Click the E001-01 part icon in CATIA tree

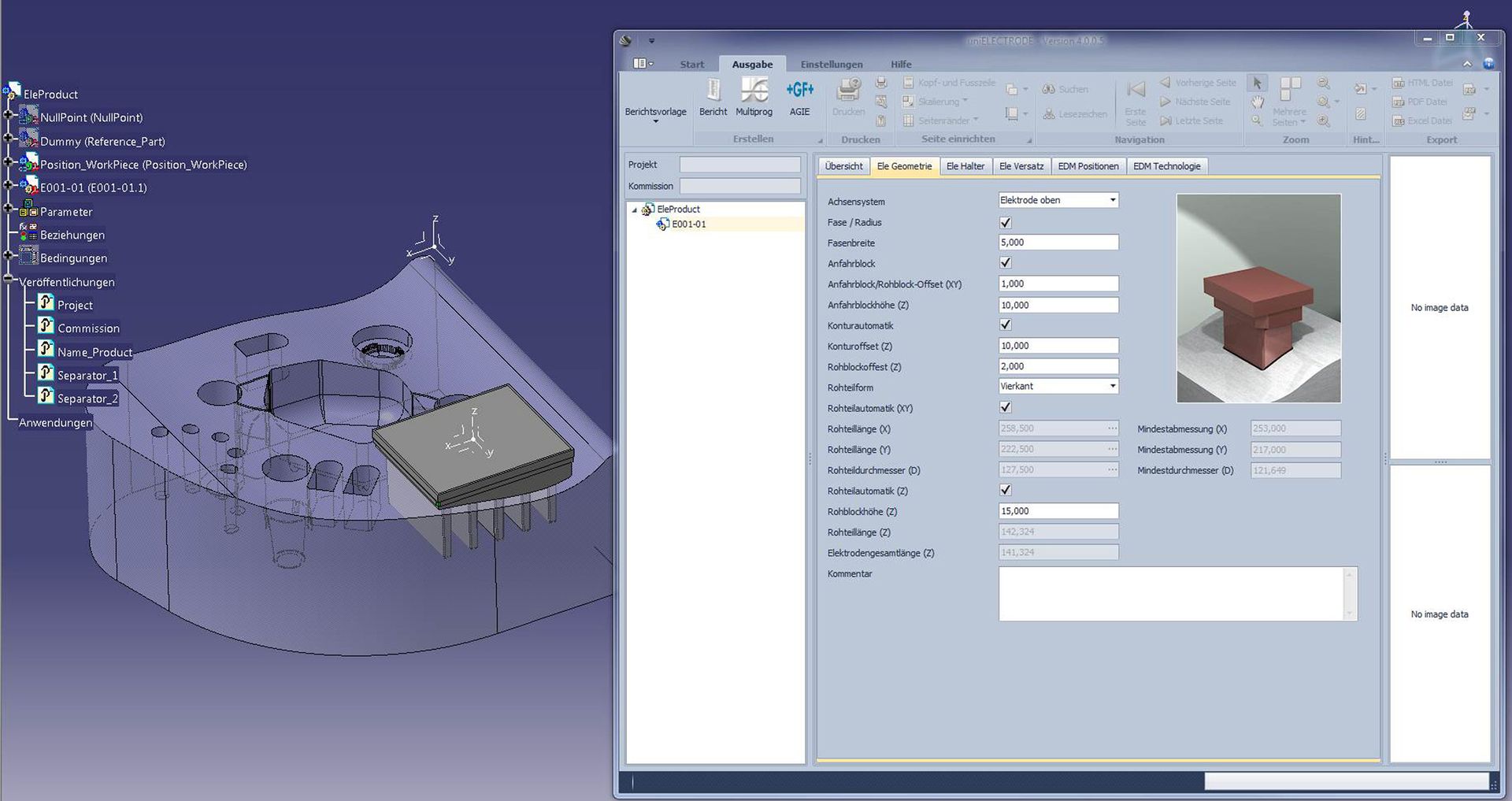[x=28, y=187]
